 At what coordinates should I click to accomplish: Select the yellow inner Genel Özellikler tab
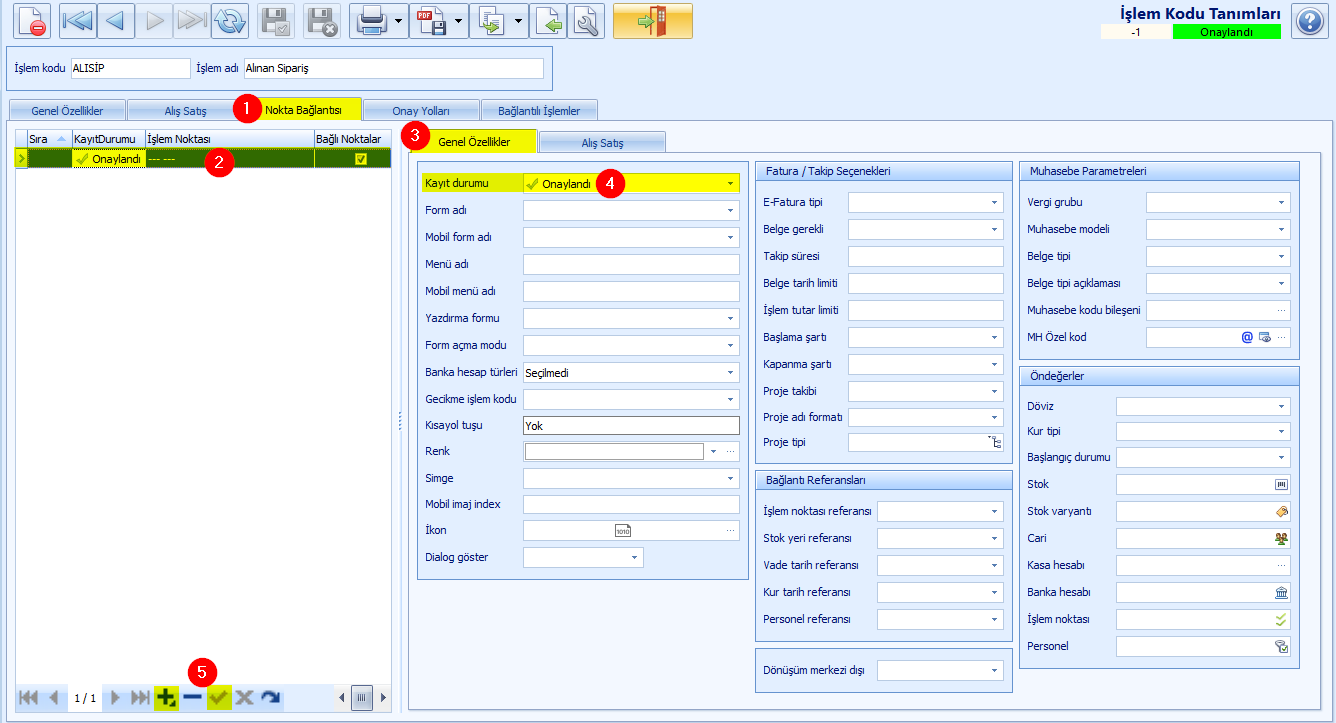click(x=474, y=141)
